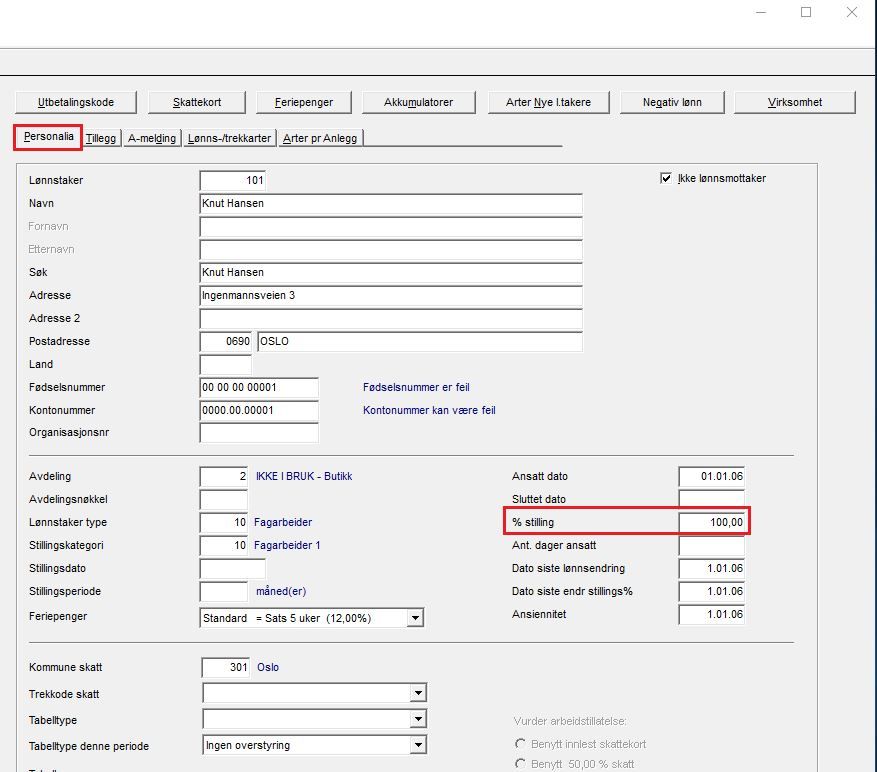Select the Lønns-/trekkarter tab
The height and width of the screenshot is (772, 877).
point(229,138)
